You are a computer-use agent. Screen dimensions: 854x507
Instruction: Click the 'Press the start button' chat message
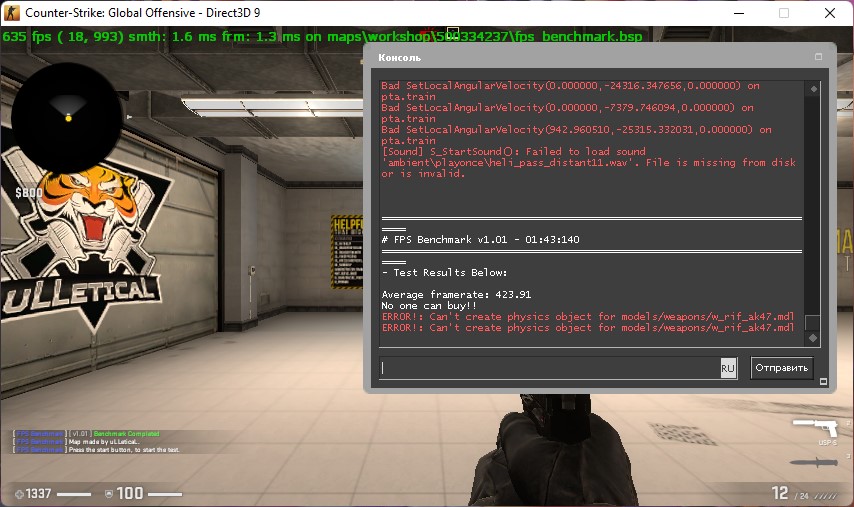pyautogui.click(x=124, y=450)
